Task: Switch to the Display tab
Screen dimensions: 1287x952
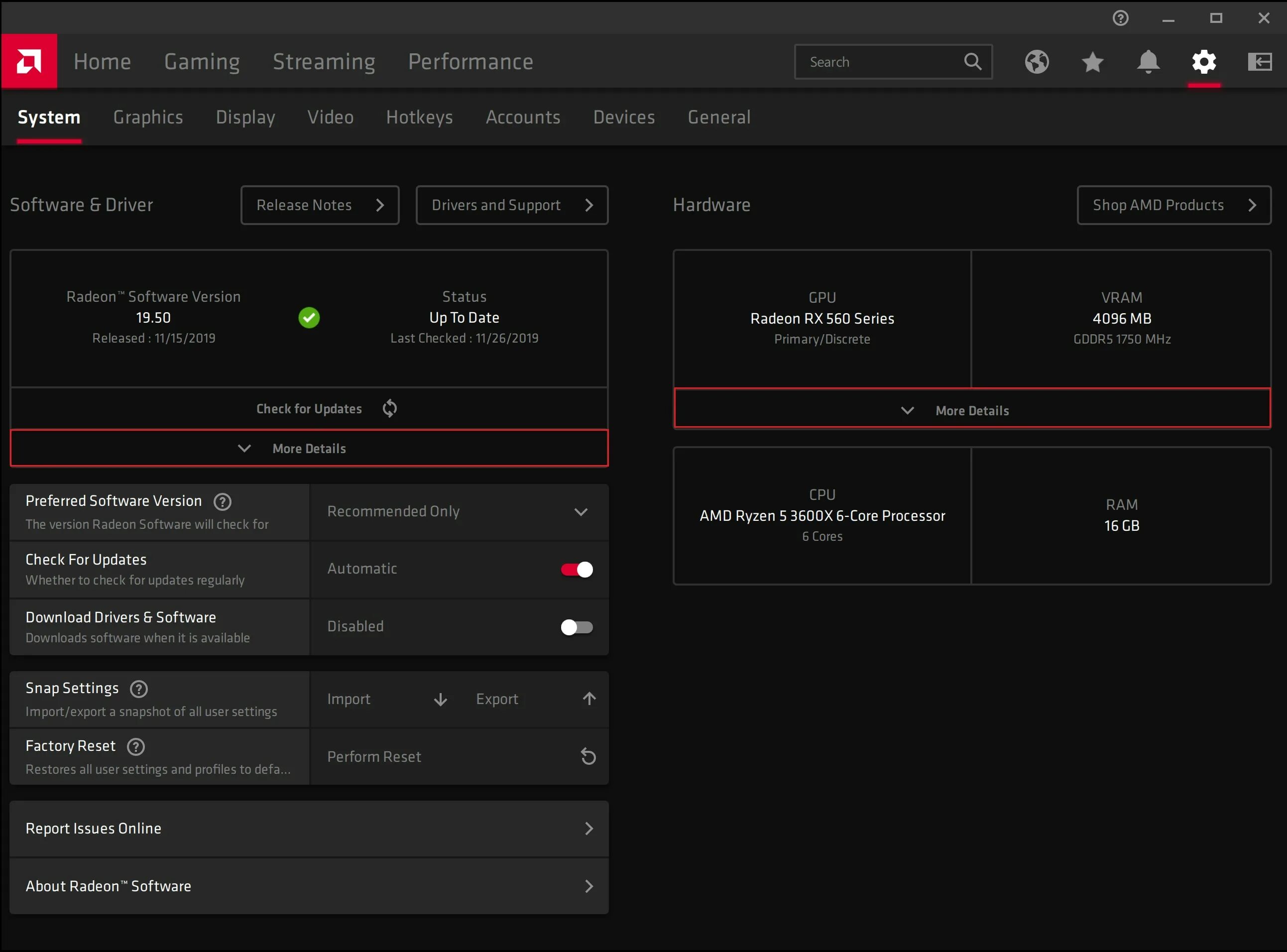Action: point(245,117)
